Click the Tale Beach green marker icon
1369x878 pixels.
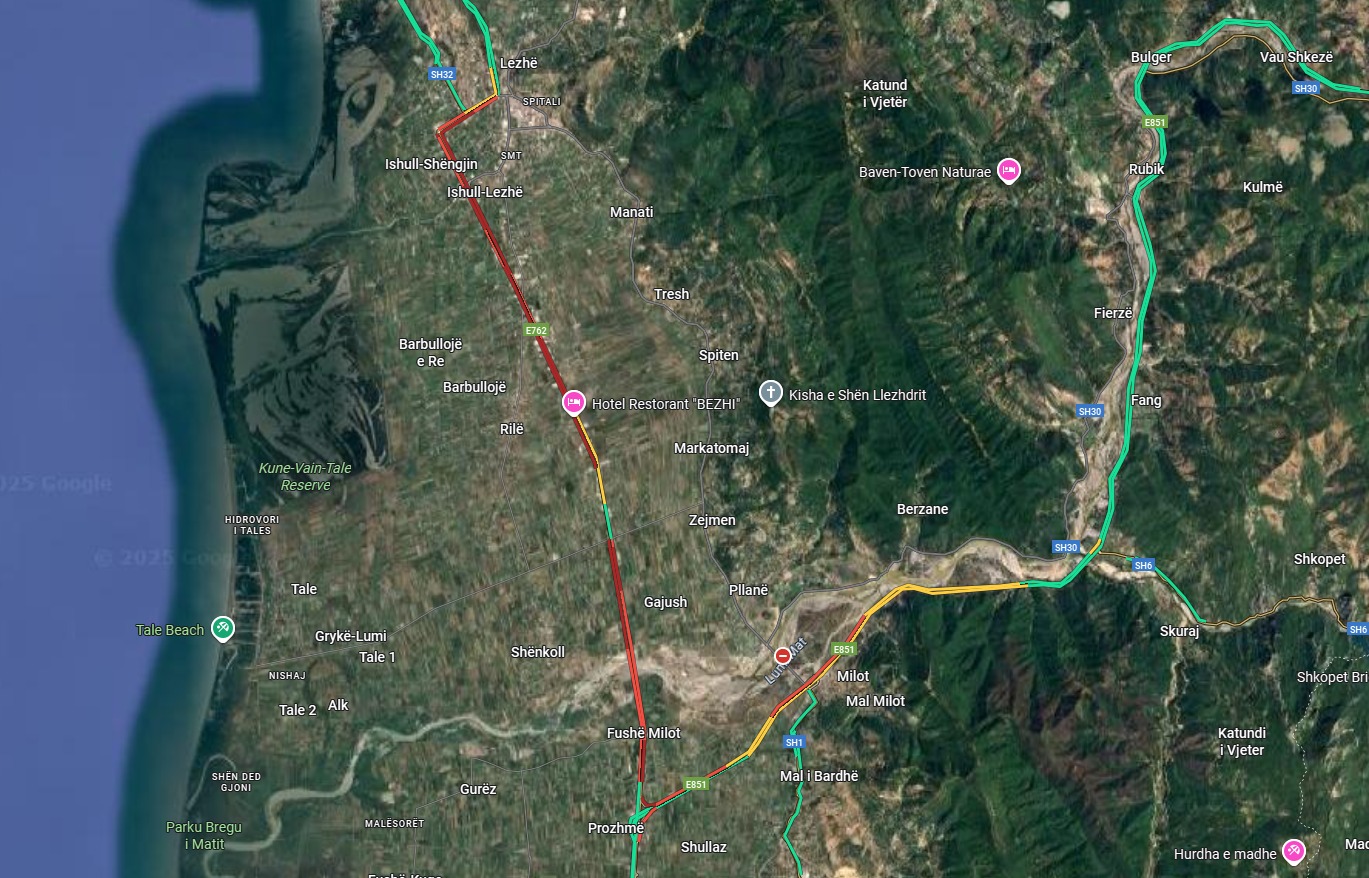tap(223, 629)
